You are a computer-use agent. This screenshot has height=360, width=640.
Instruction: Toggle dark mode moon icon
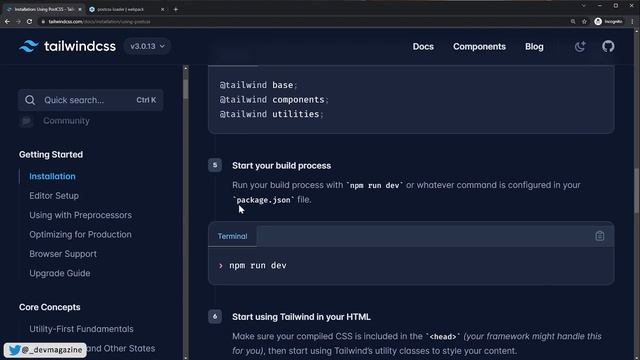(580, 47)
